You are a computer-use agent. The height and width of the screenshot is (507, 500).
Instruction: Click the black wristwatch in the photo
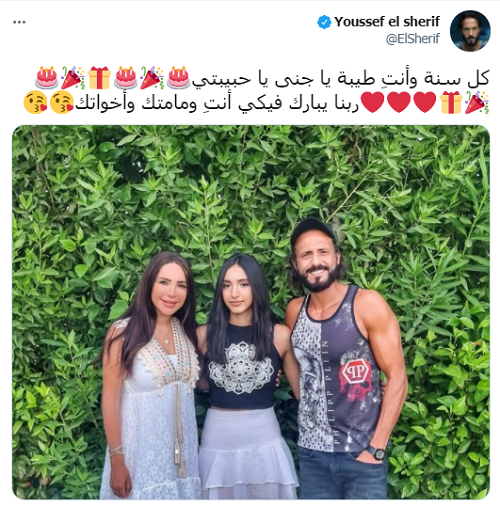[377, 453]
